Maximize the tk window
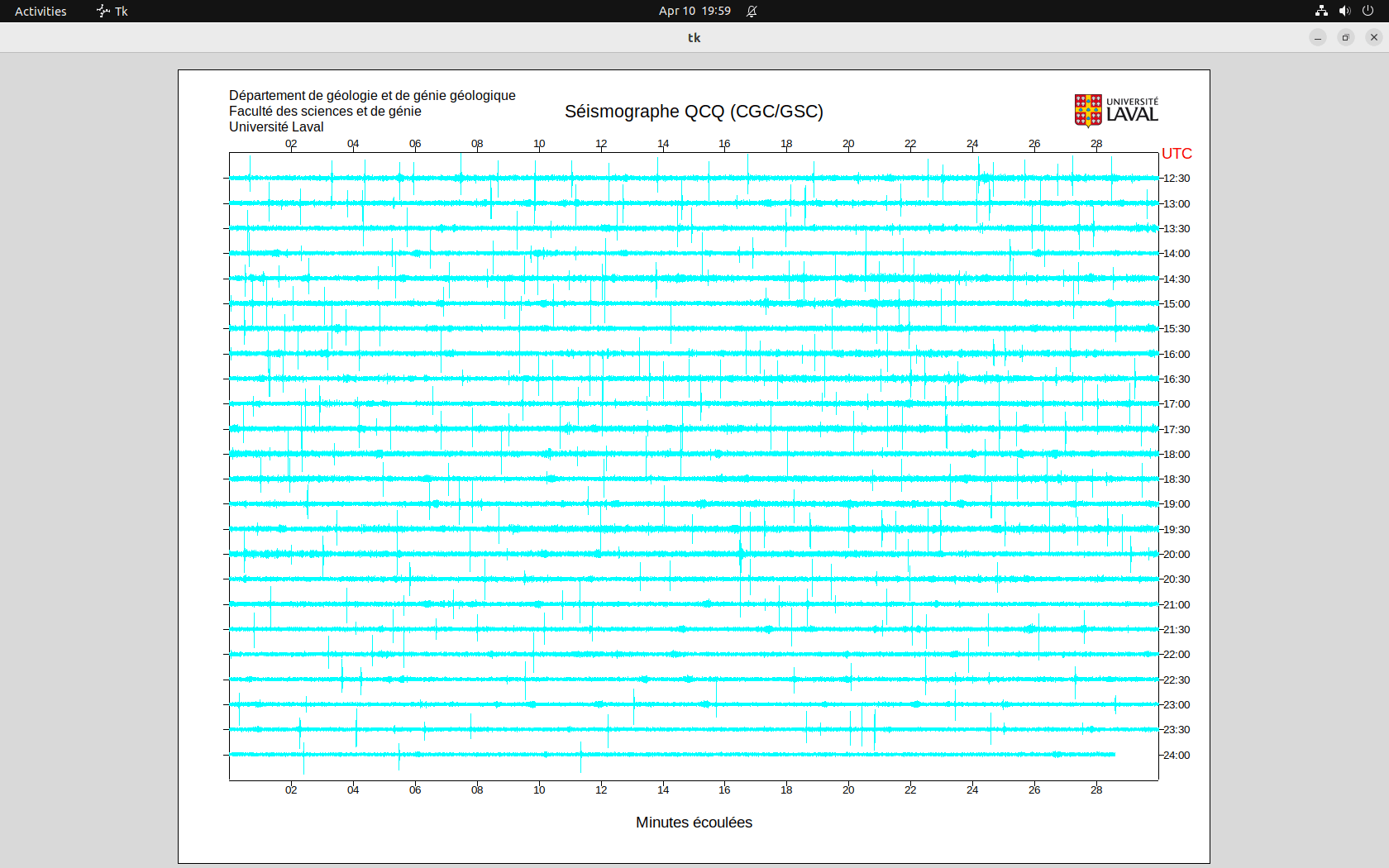 (1346, 37)
